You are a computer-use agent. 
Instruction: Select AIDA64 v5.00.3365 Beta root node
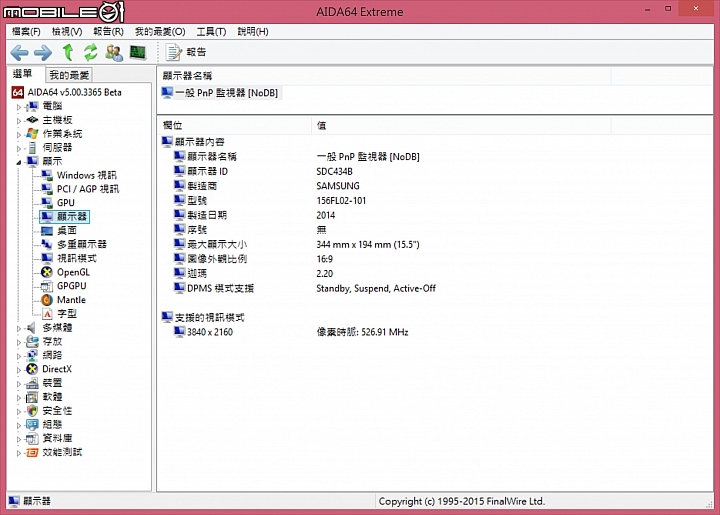[74, 92]
